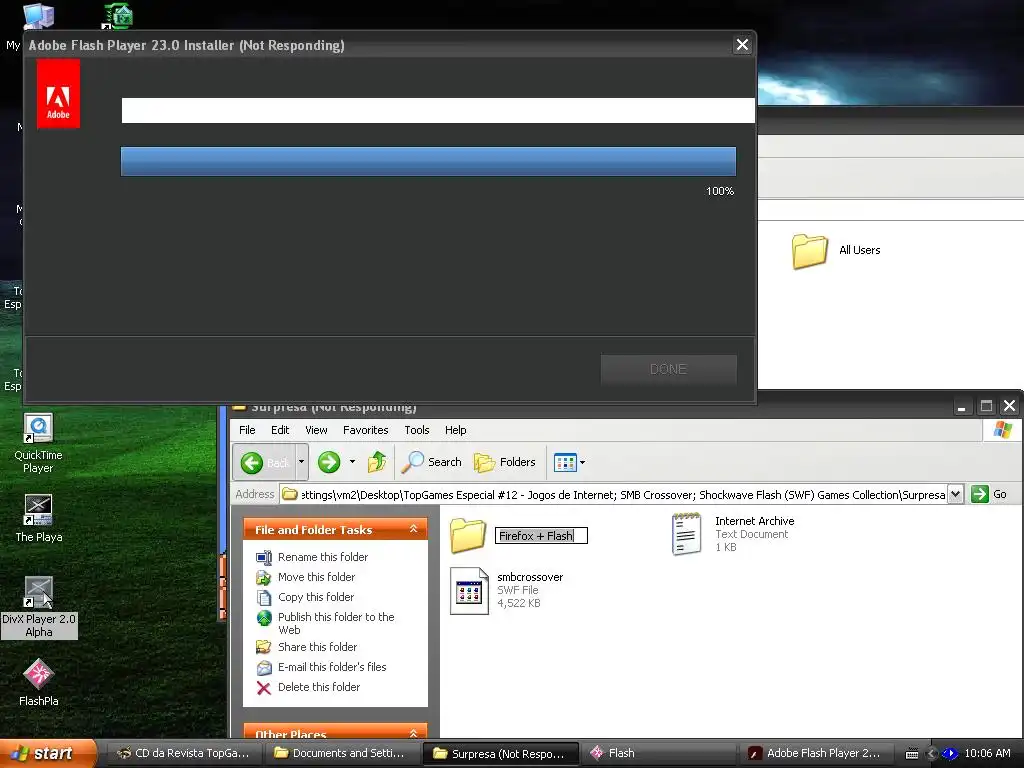Open the Views dropdown button
Viewport: 1024px width, 768px height.
click(x=569, y=462)
